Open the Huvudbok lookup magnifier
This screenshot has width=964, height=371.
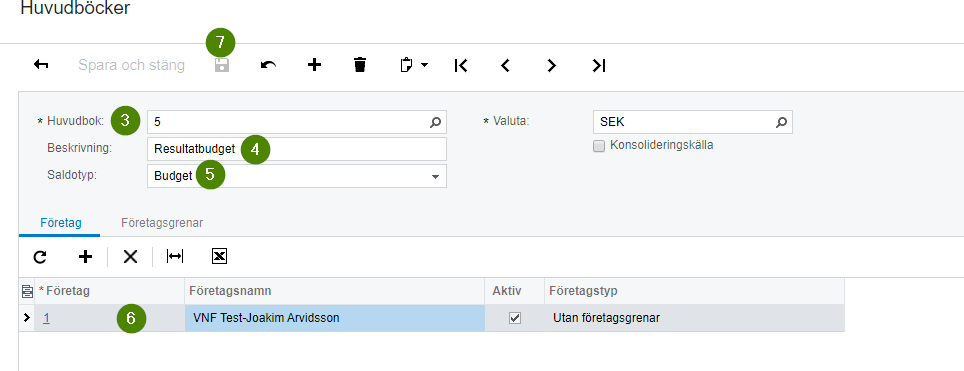pyautogui.click(x=435, y=122)
